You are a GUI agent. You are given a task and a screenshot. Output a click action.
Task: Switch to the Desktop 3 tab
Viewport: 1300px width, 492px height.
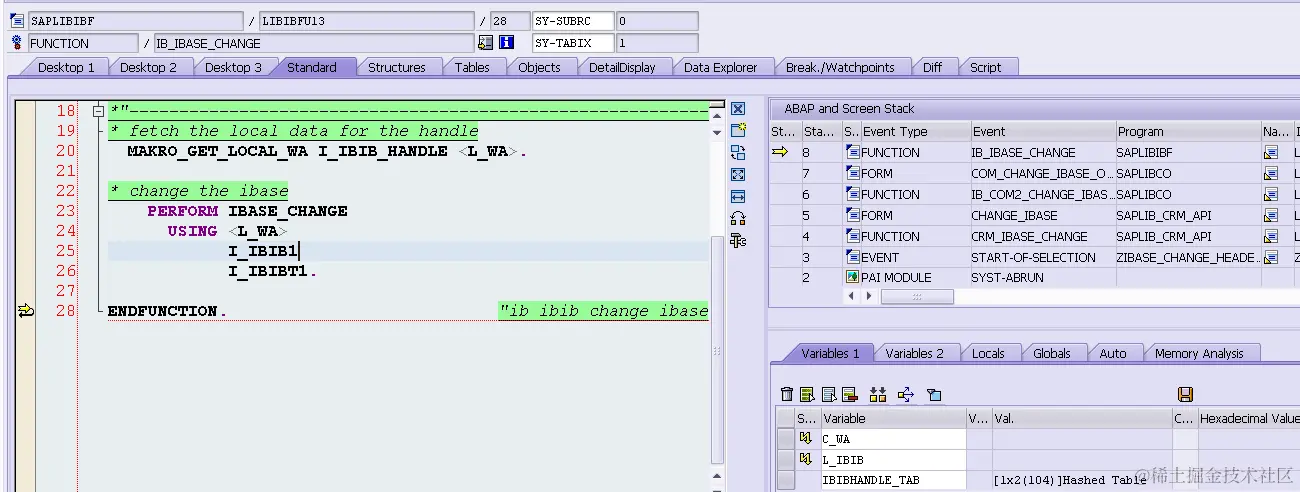click(233, 67)
